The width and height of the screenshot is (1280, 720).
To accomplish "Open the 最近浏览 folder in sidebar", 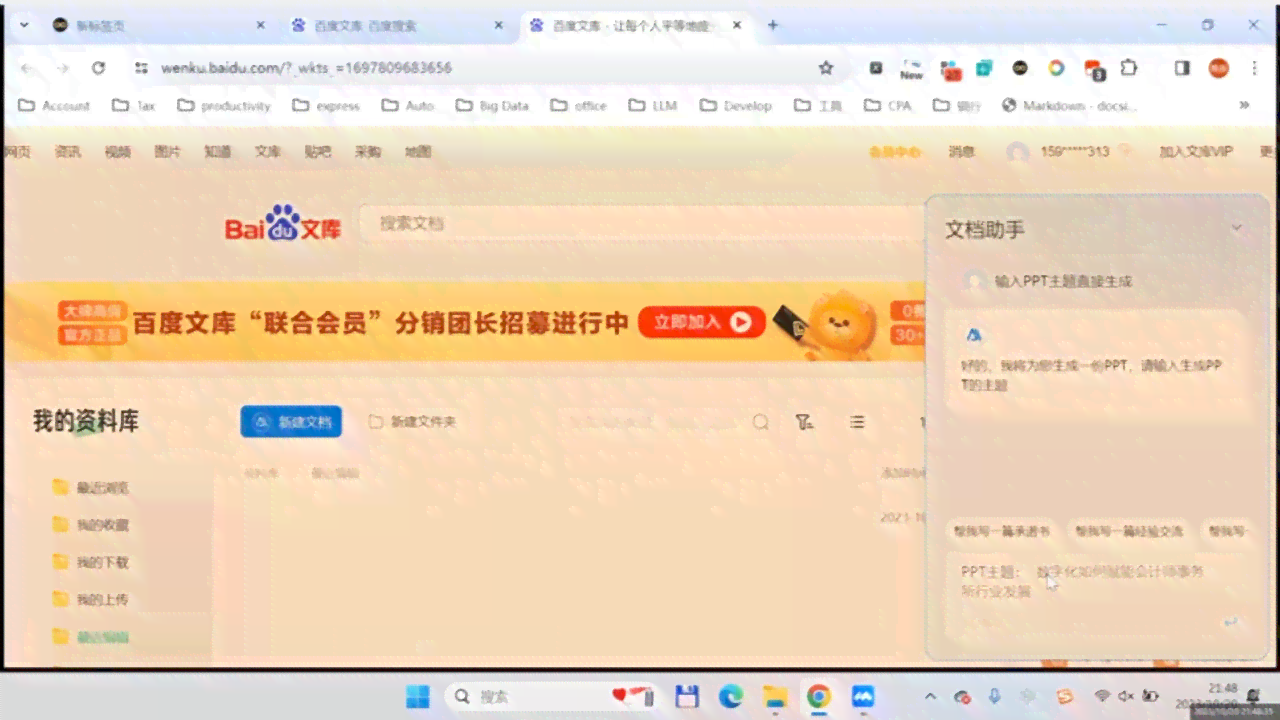I will click(x=91, y=488).
